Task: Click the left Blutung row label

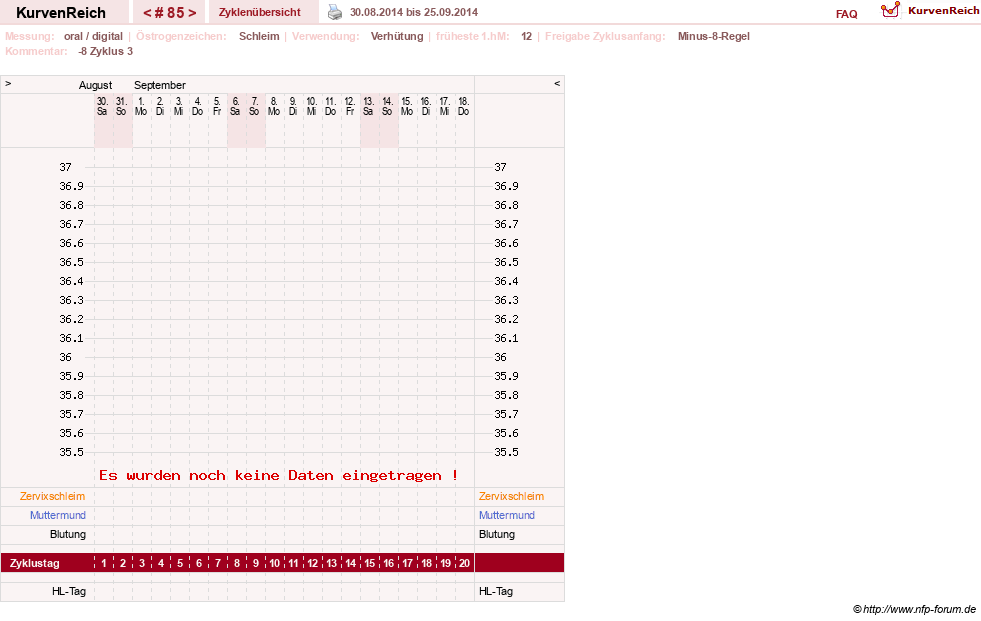Action: 68,535
